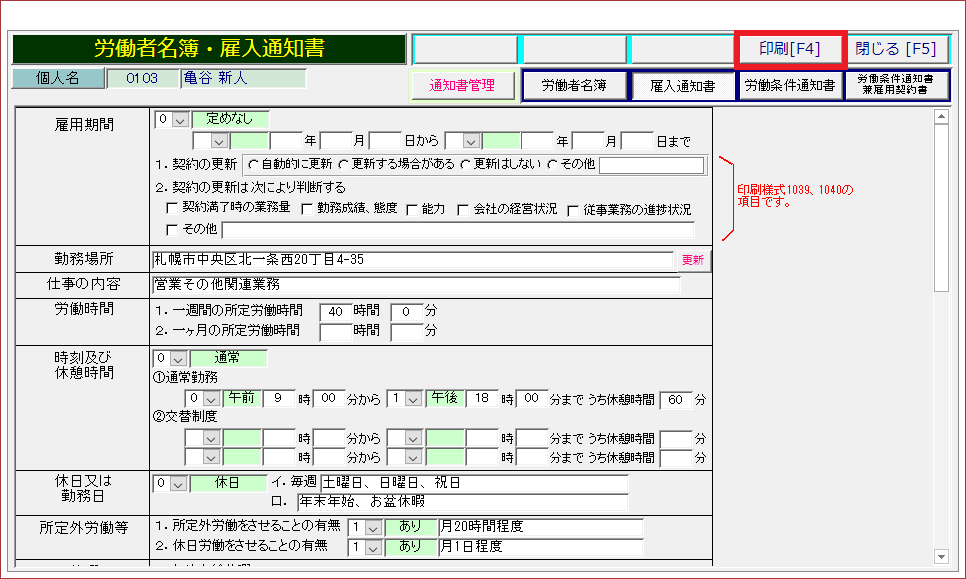Click the 更新 button beside 勤務場所
Screen dimensions: 966x579
tap(692, 260)
